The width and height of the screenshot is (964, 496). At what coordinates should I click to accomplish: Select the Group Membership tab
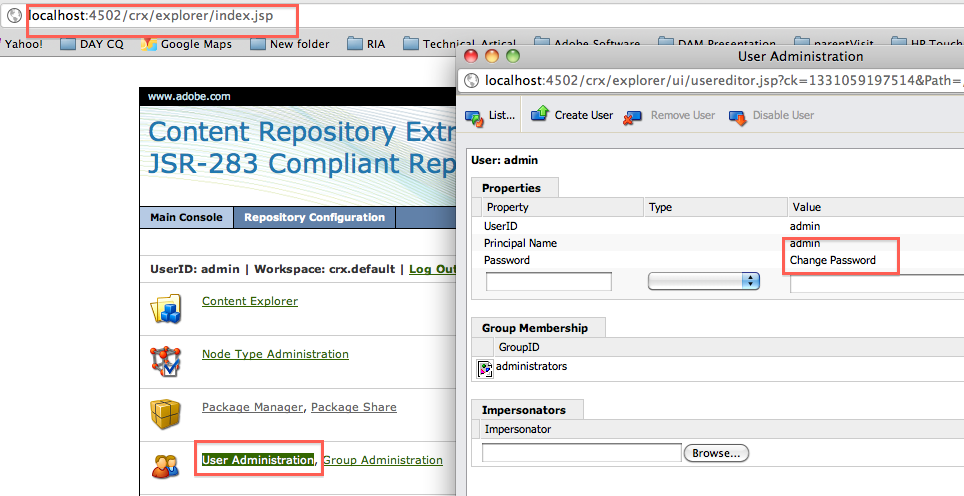[x=539, y=328]
